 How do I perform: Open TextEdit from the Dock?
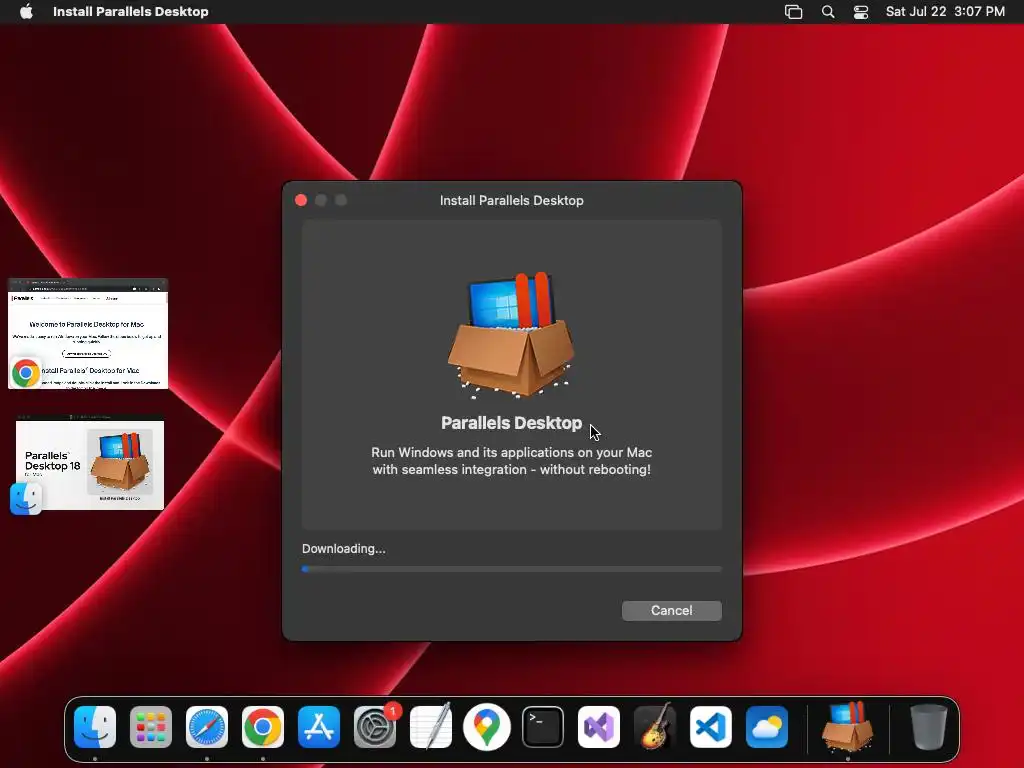point(431,727)
